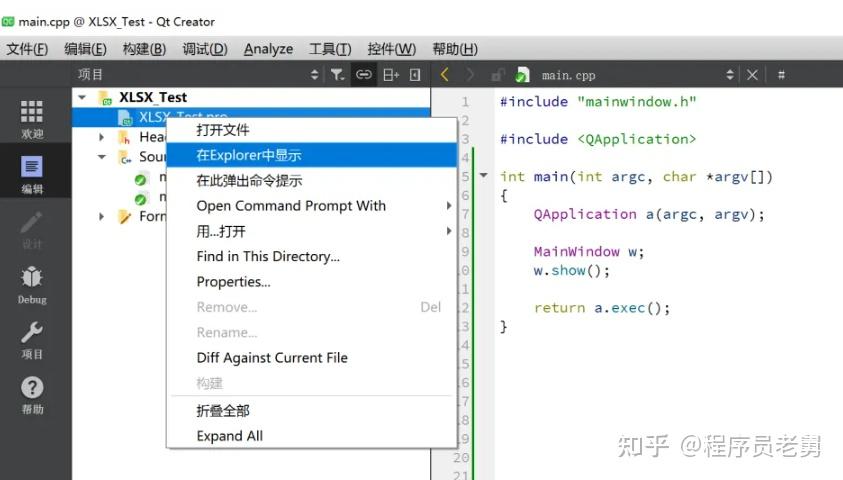Image resolution: width=843 pixels, height=480 pixels.
Task: Click the "mainwindow.h" include string
Action: (x=637, y=102)
